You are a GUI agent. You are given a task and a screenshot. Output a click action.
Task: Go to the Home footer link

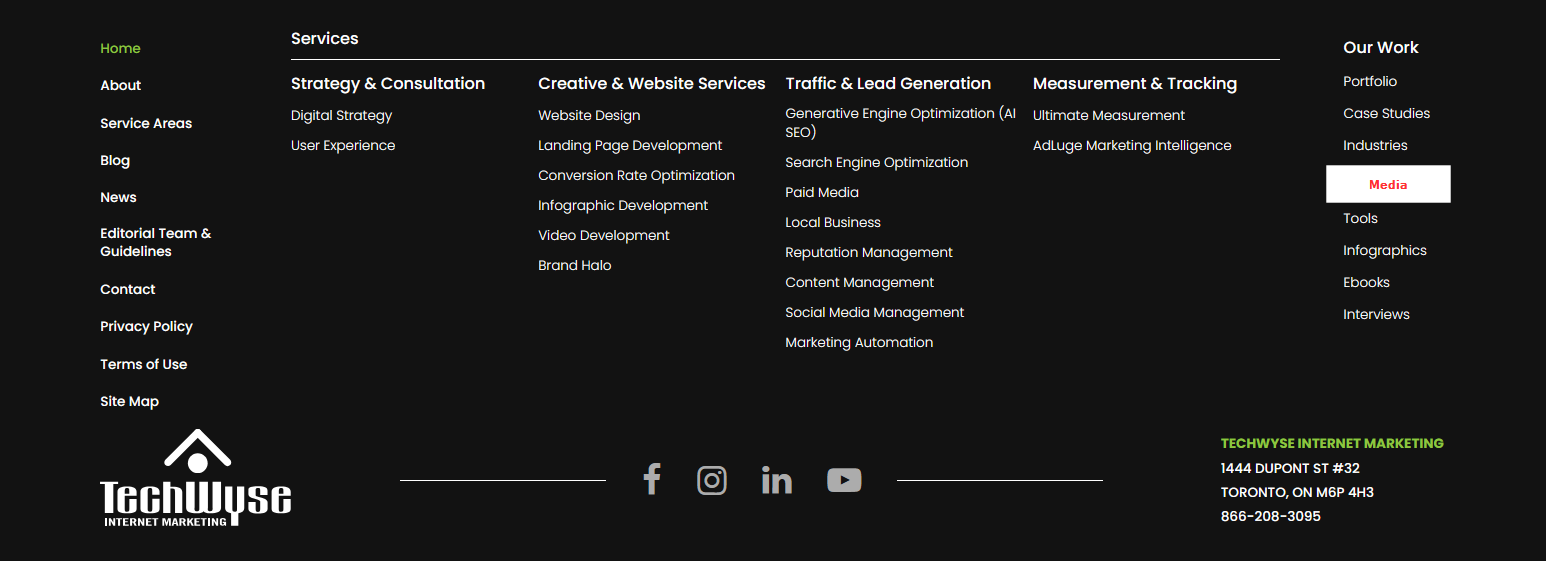[120, 48]
